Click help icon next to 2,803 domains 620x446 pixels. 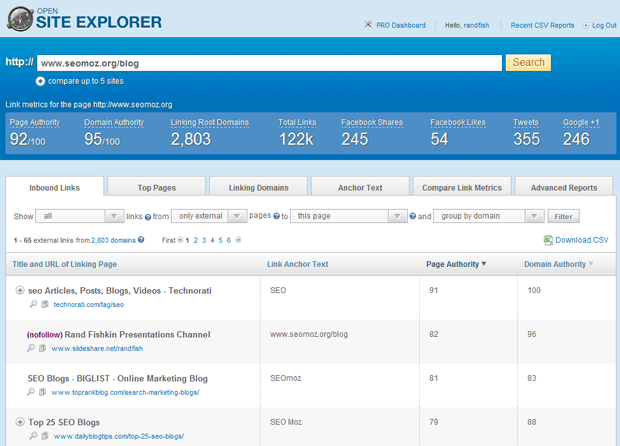[x=141, y=240]
